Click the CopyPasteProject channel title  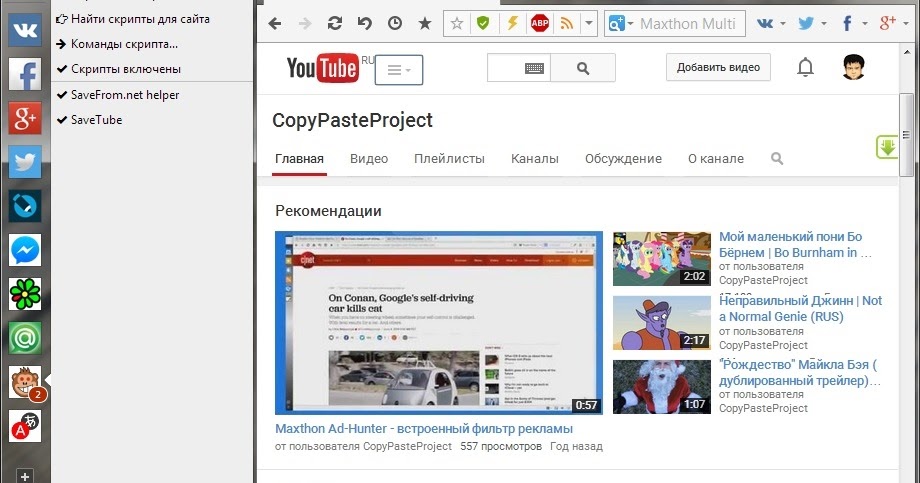click(x=352, y=120)
